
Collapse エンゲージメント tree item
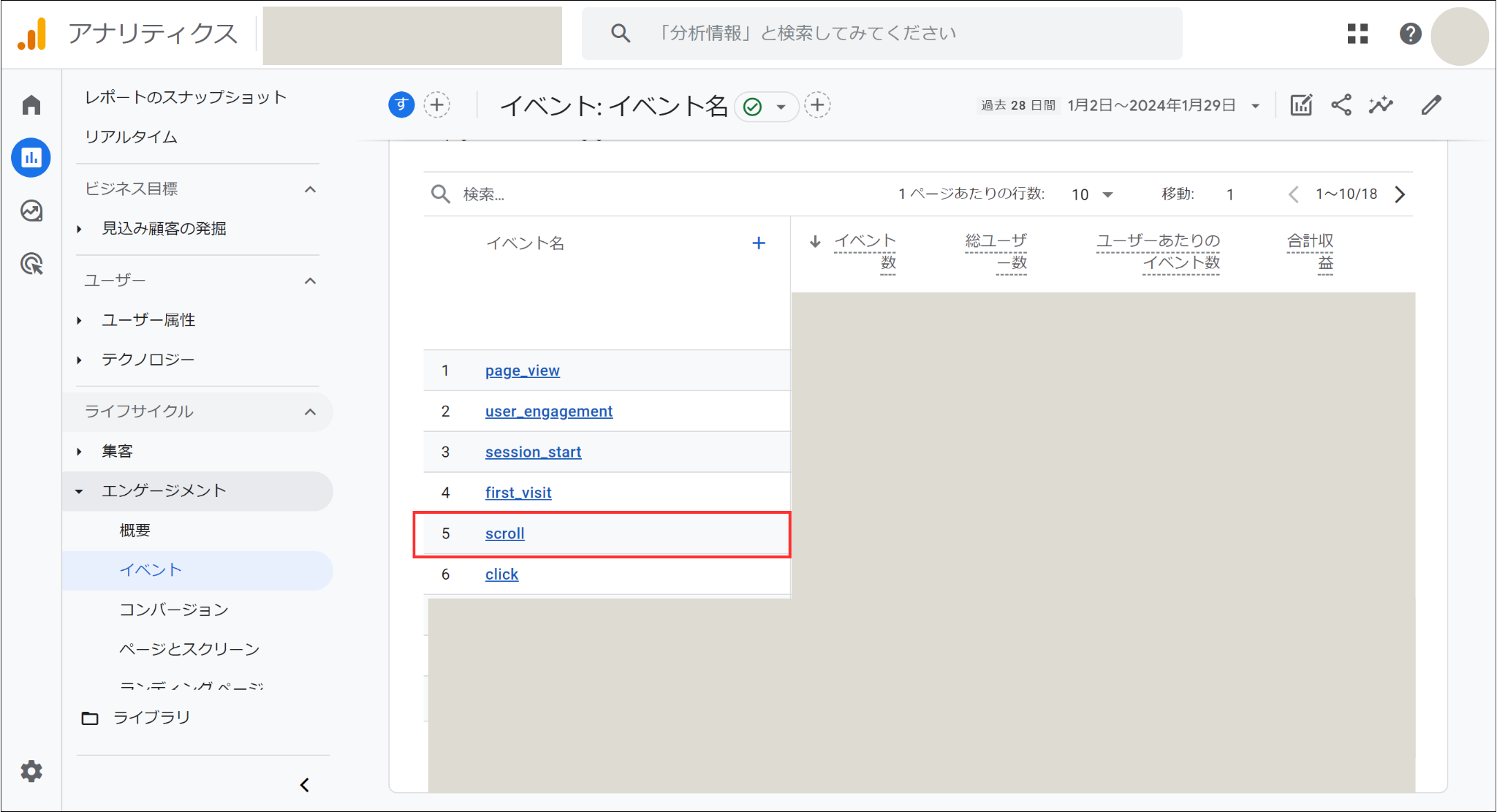(x=79, y=491)
